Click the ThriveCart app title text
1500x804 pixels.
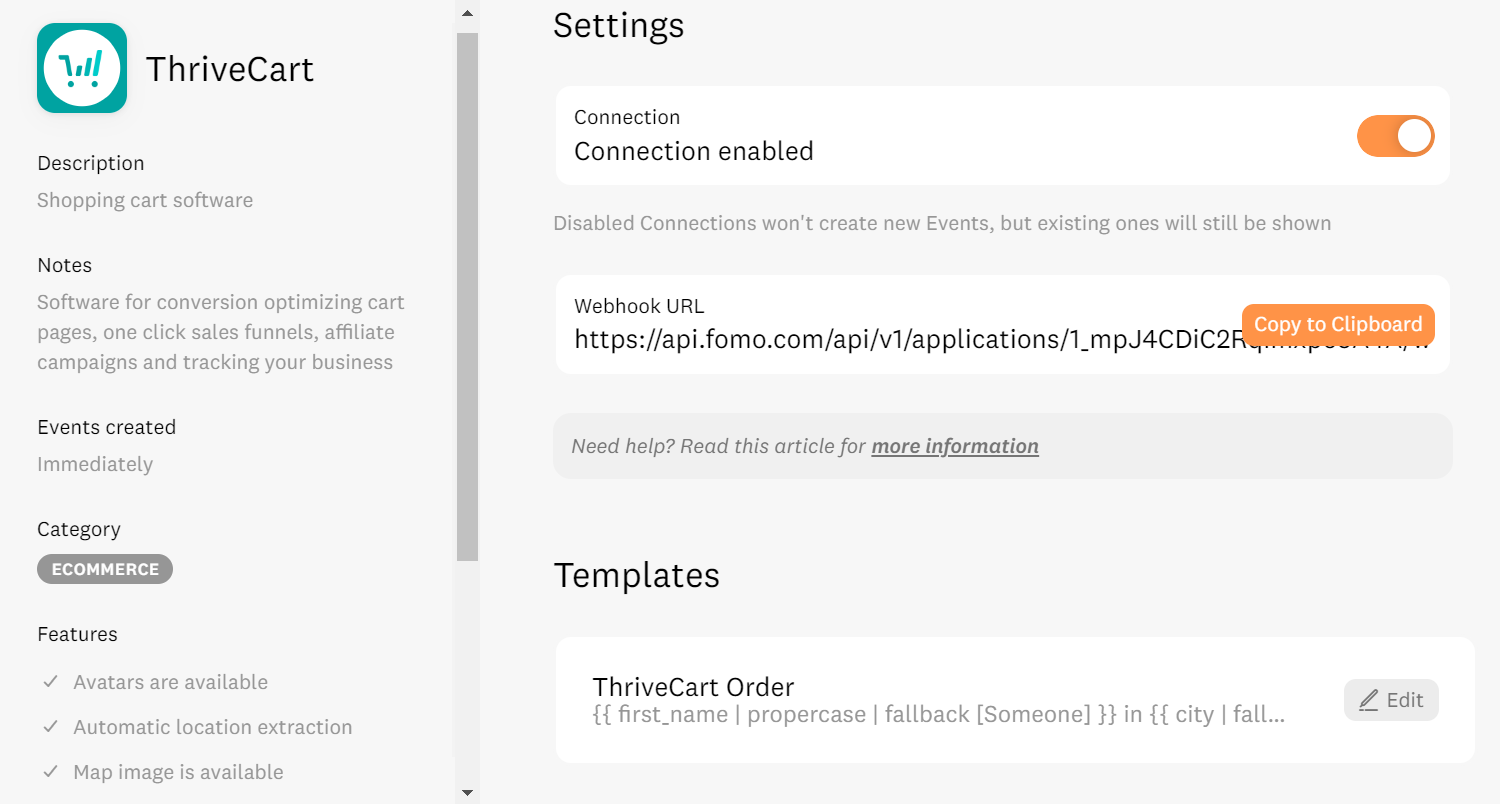pyautogui.click(x=230, y=69)
